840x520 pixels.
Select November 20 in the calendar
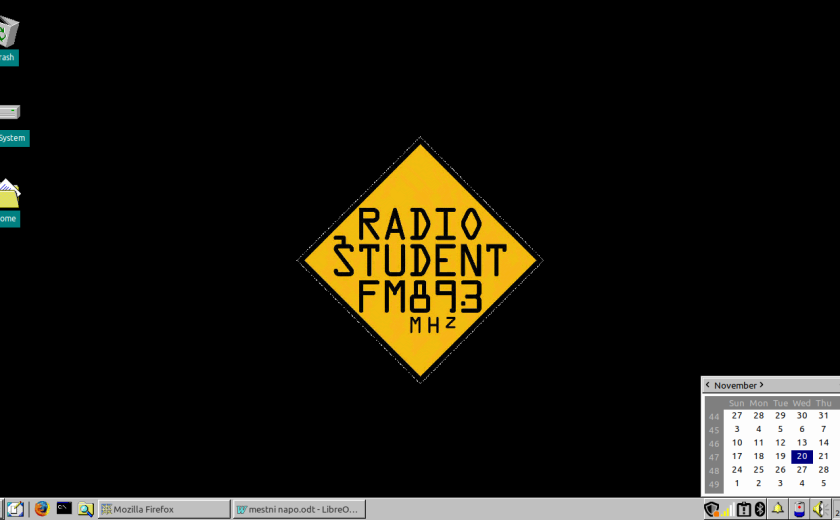[x=802, y=456]
